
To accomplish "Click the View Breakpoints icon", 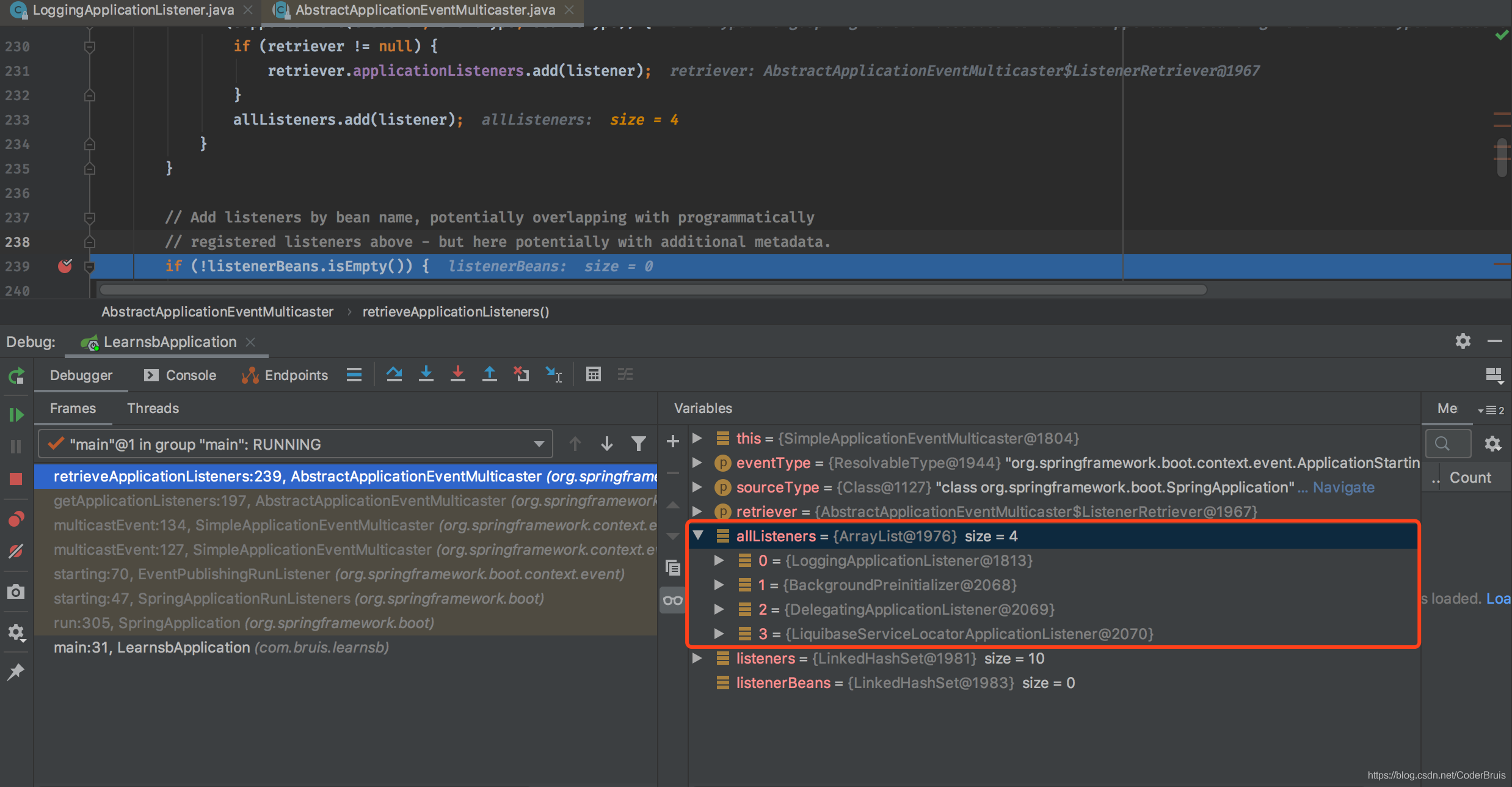I will [x=16, y=519].
